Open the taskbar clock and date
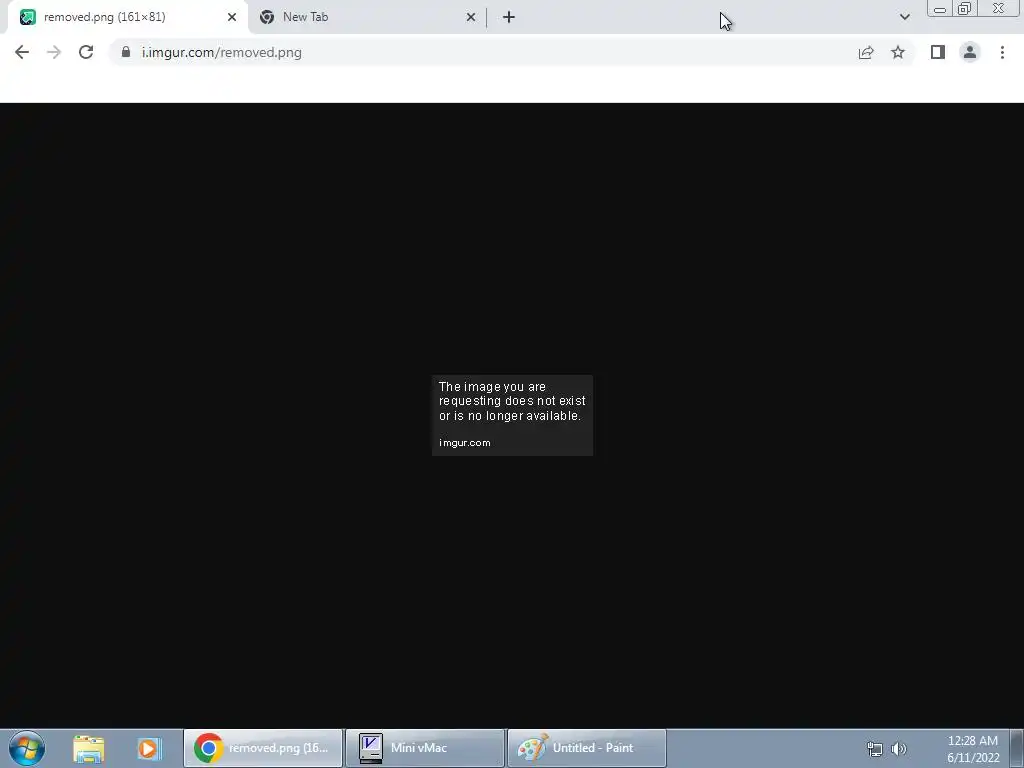The width and height of the screenshot is (1024, 768). coord(973,749)
